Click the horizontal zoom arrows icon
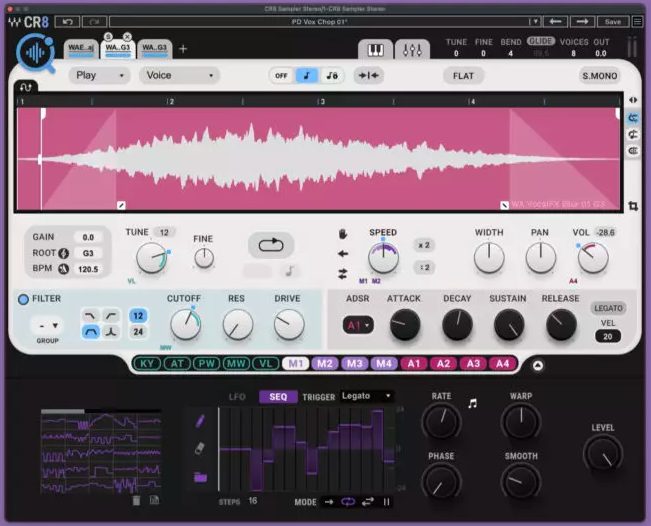The width and height of the screenshot is (651, 526). coord(633,100)
